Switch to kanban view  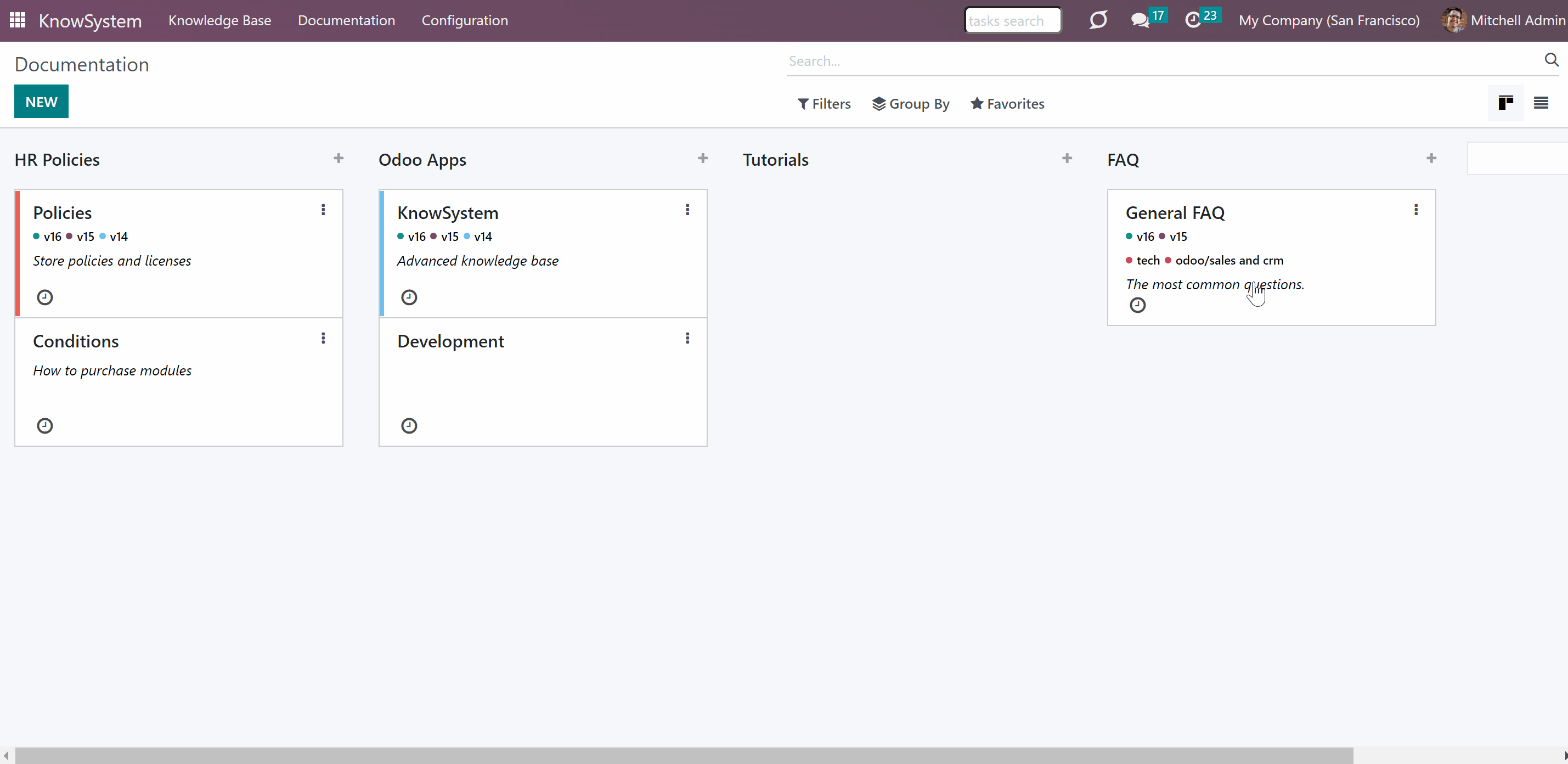[x=1506, y=102]
